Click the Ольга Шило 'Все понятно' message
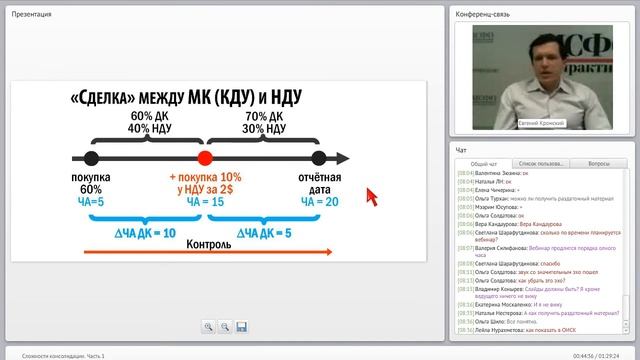Screen dimensions: 640x360 point(498,322)
